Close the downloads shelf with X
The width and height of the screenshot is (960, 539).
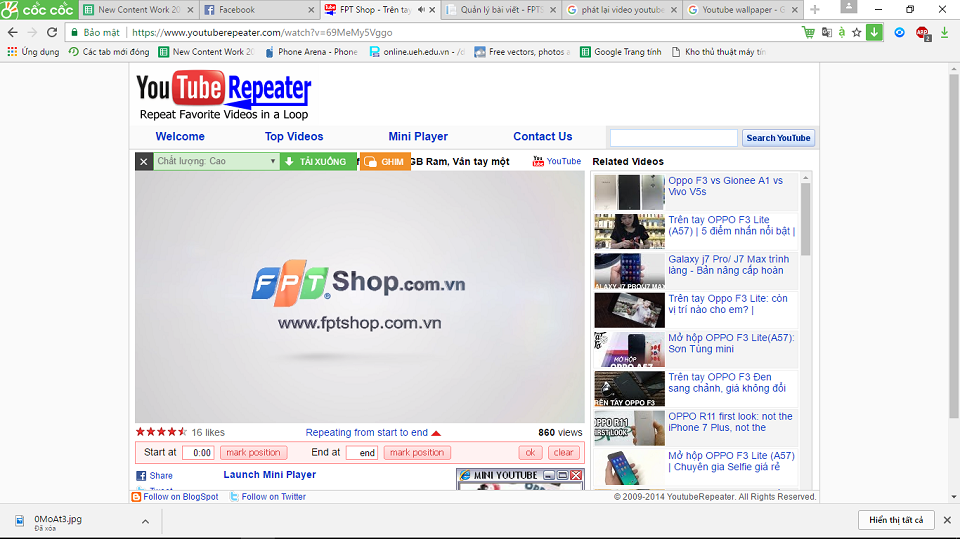point(947,520)
